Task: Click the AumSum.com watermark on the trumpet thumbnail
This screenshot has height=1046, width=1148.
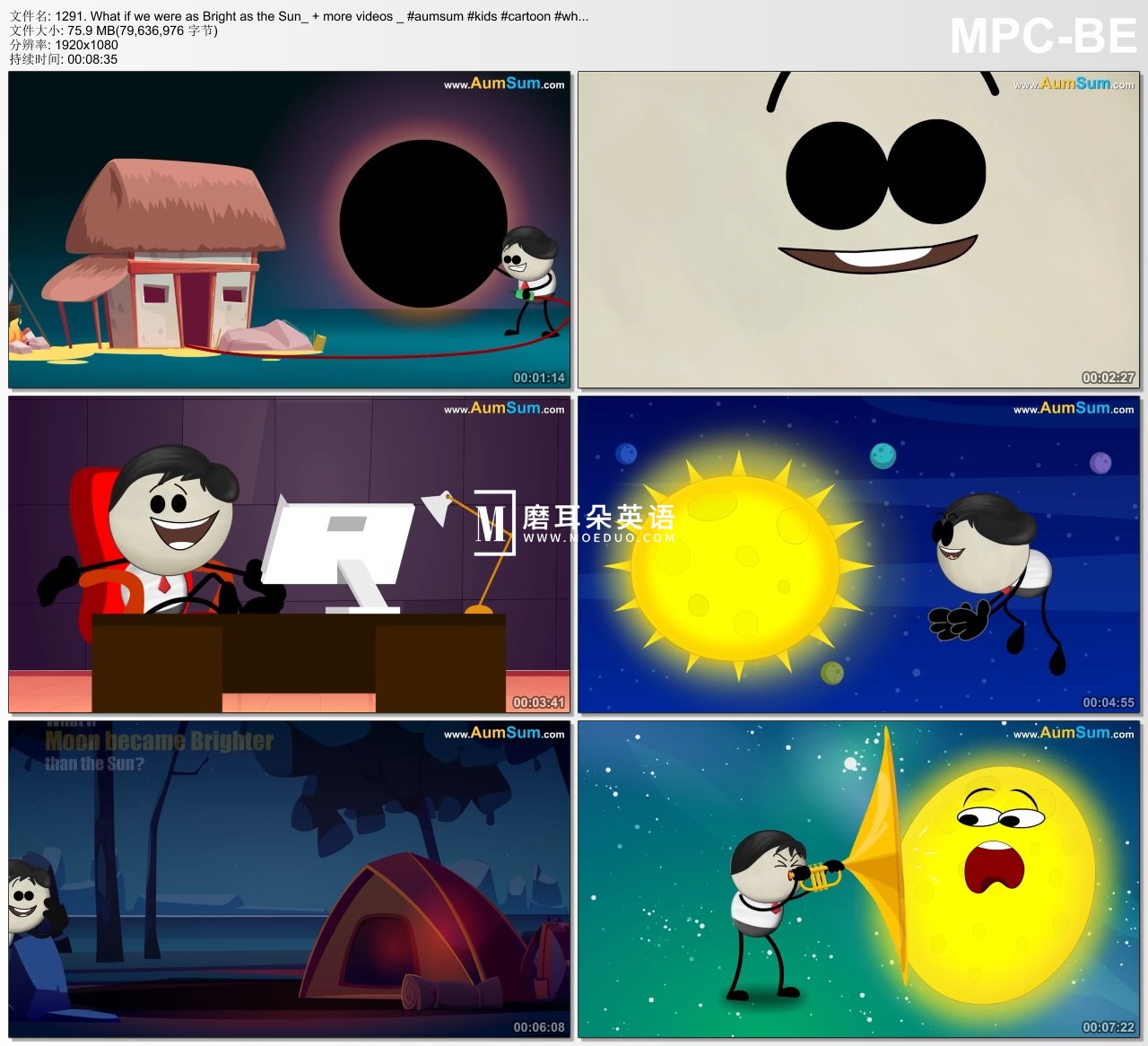Action: click(1074, 733)
